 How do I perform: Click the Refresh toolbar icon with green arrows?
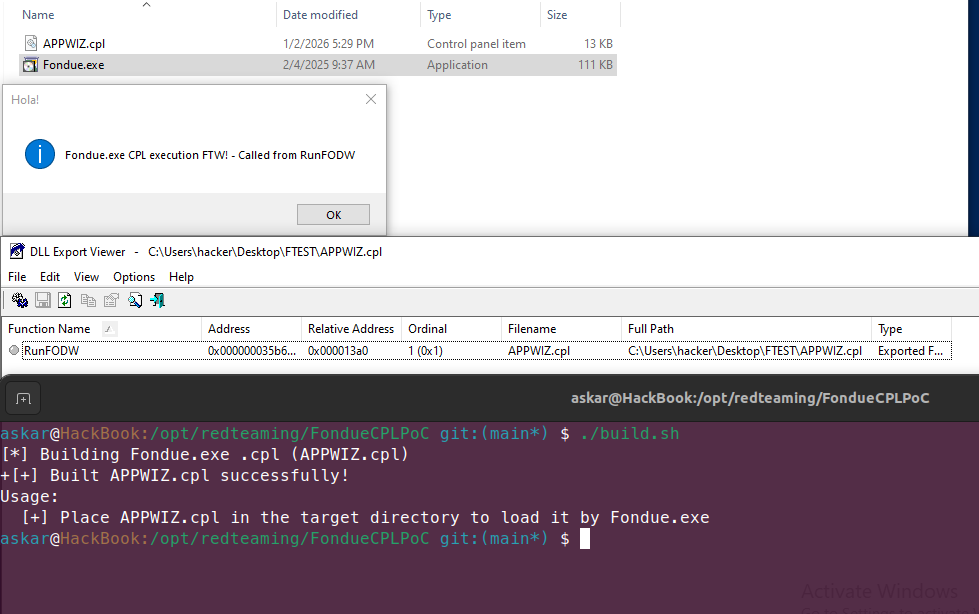[65, 300]
